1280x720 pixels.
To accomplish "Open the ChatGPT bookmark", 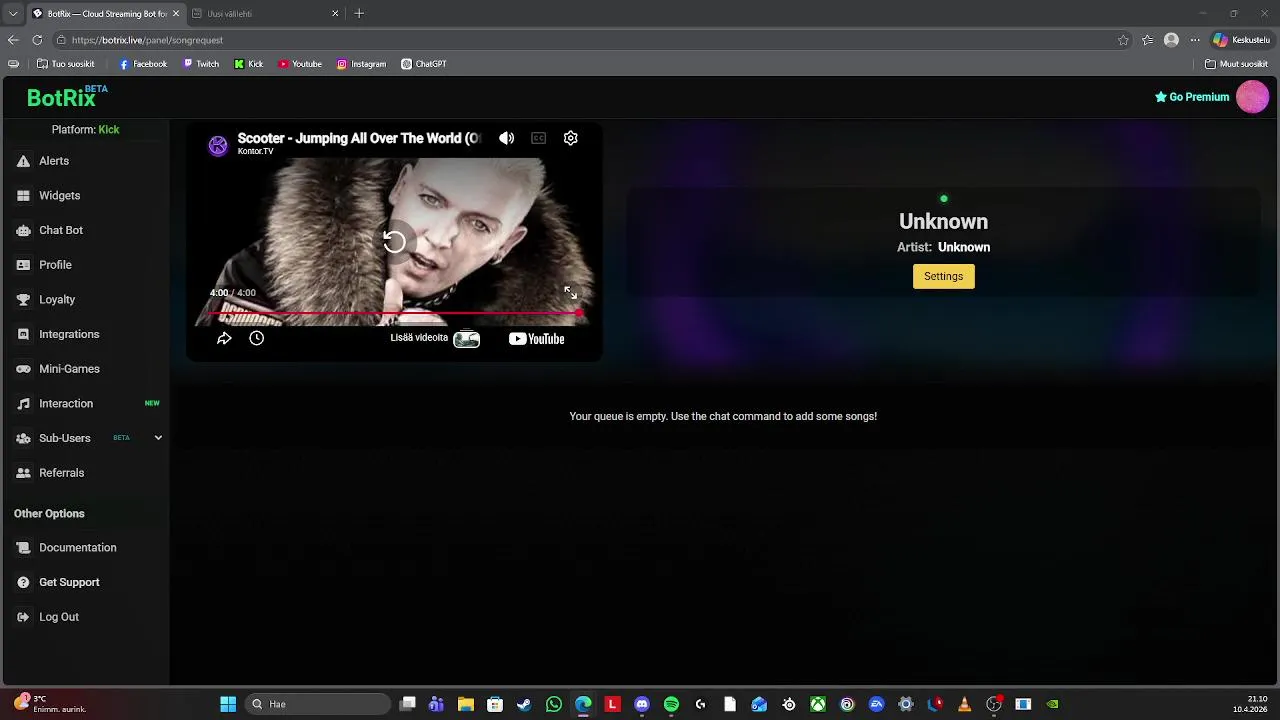I will 424,64.
